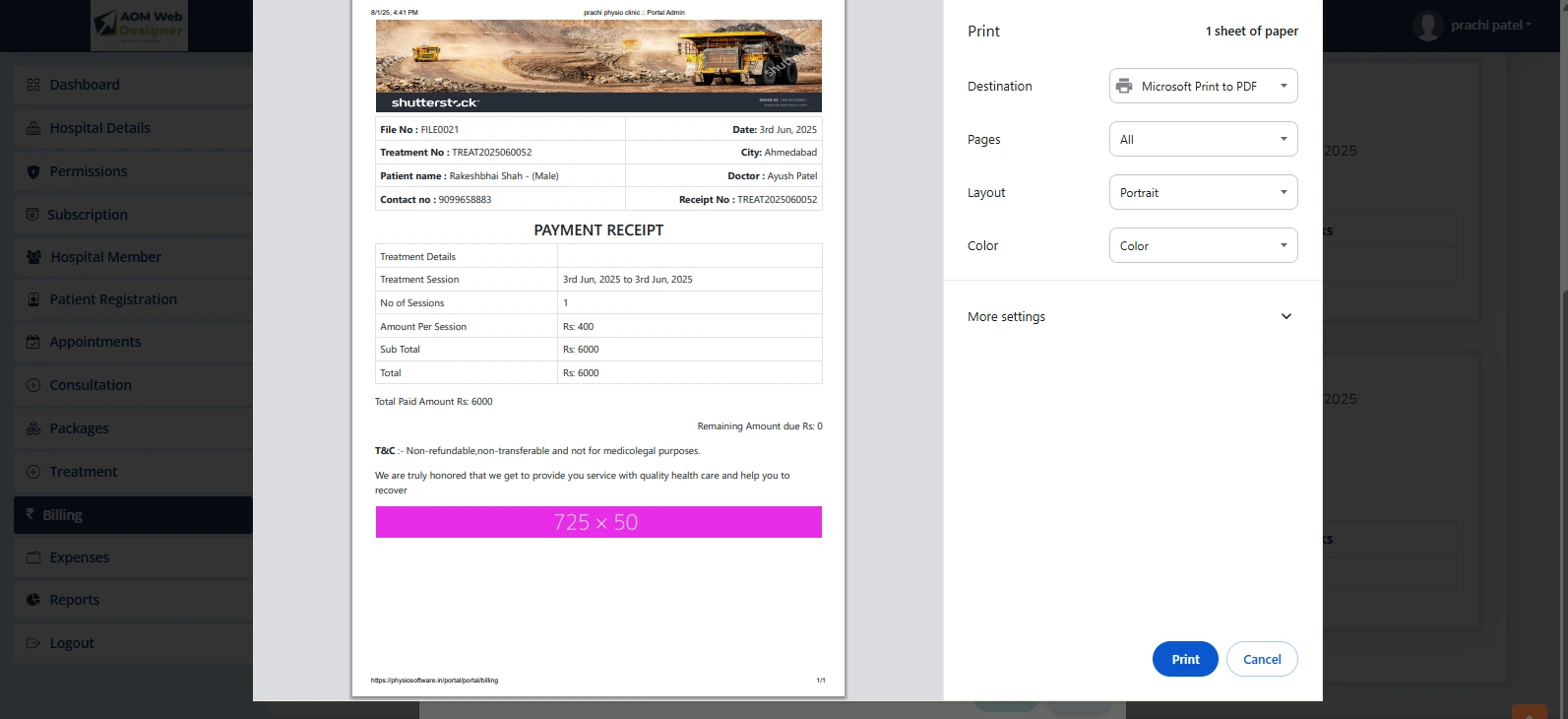
Task: Click the Permissions shield icon
Action: click(x=33, y=171)
